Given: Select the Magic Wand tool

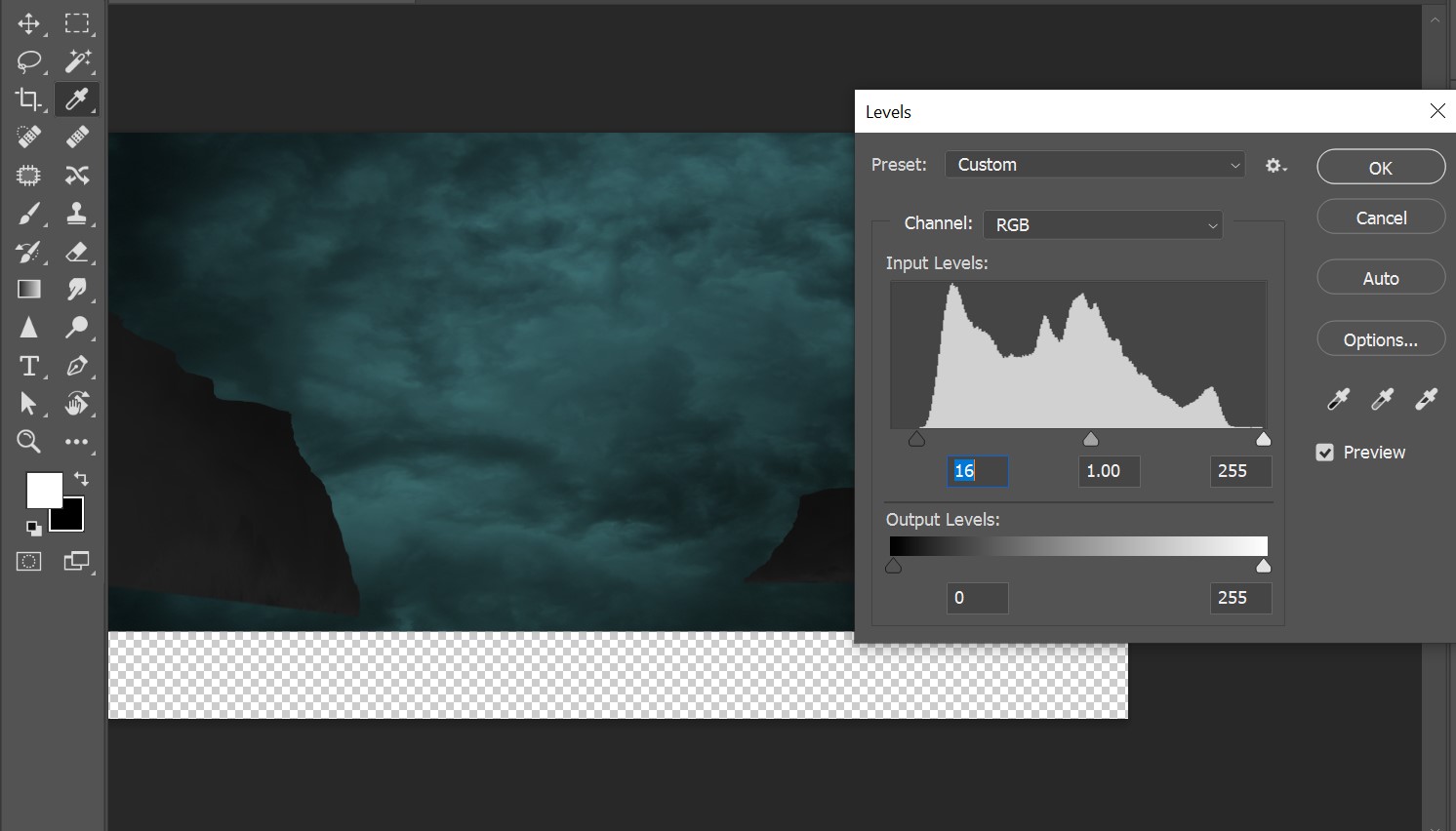Looking at the screenshot, I should pyautogui.click(x=77, y=61).
